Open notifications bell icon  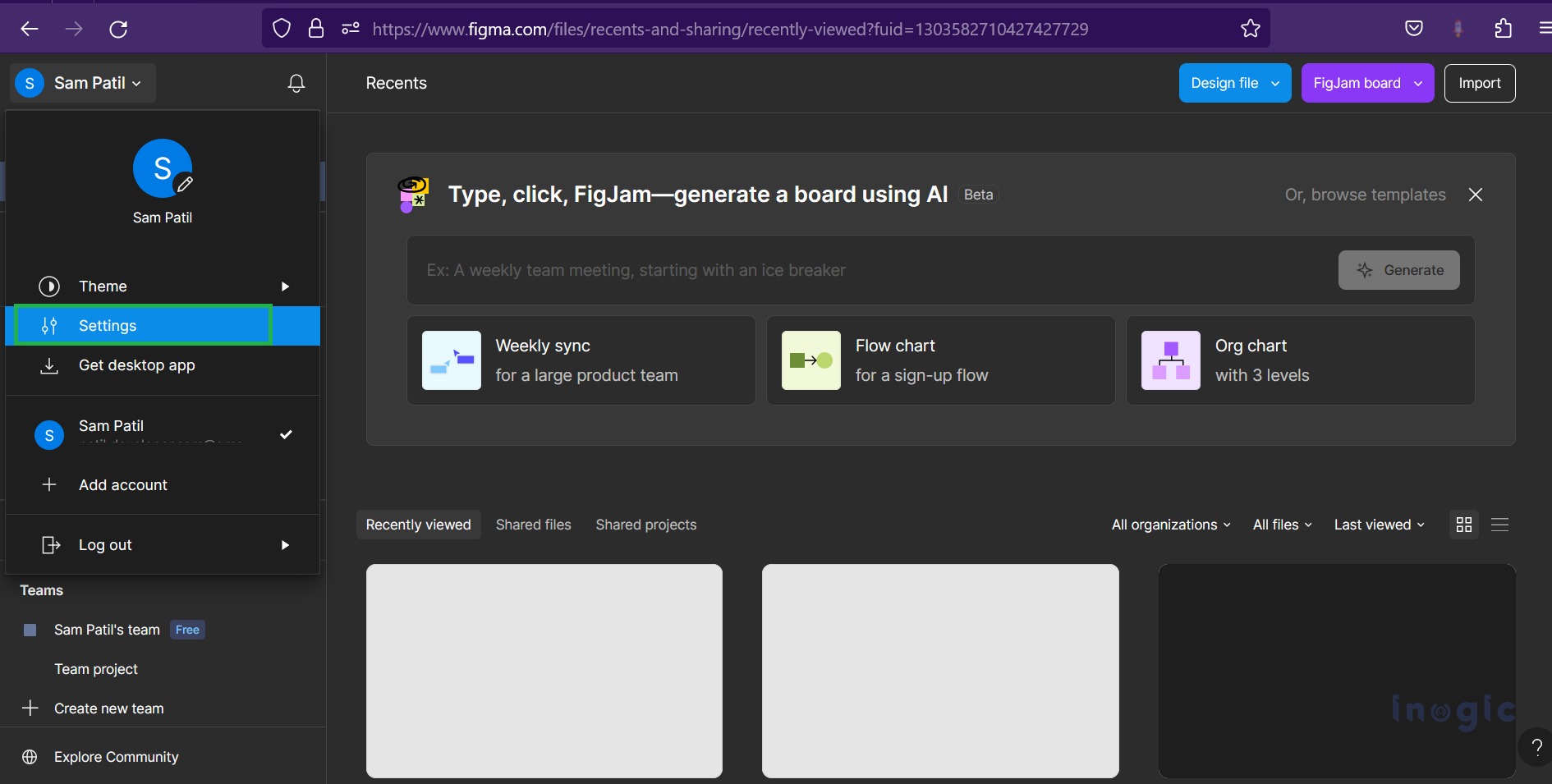[x=296, y=83]
